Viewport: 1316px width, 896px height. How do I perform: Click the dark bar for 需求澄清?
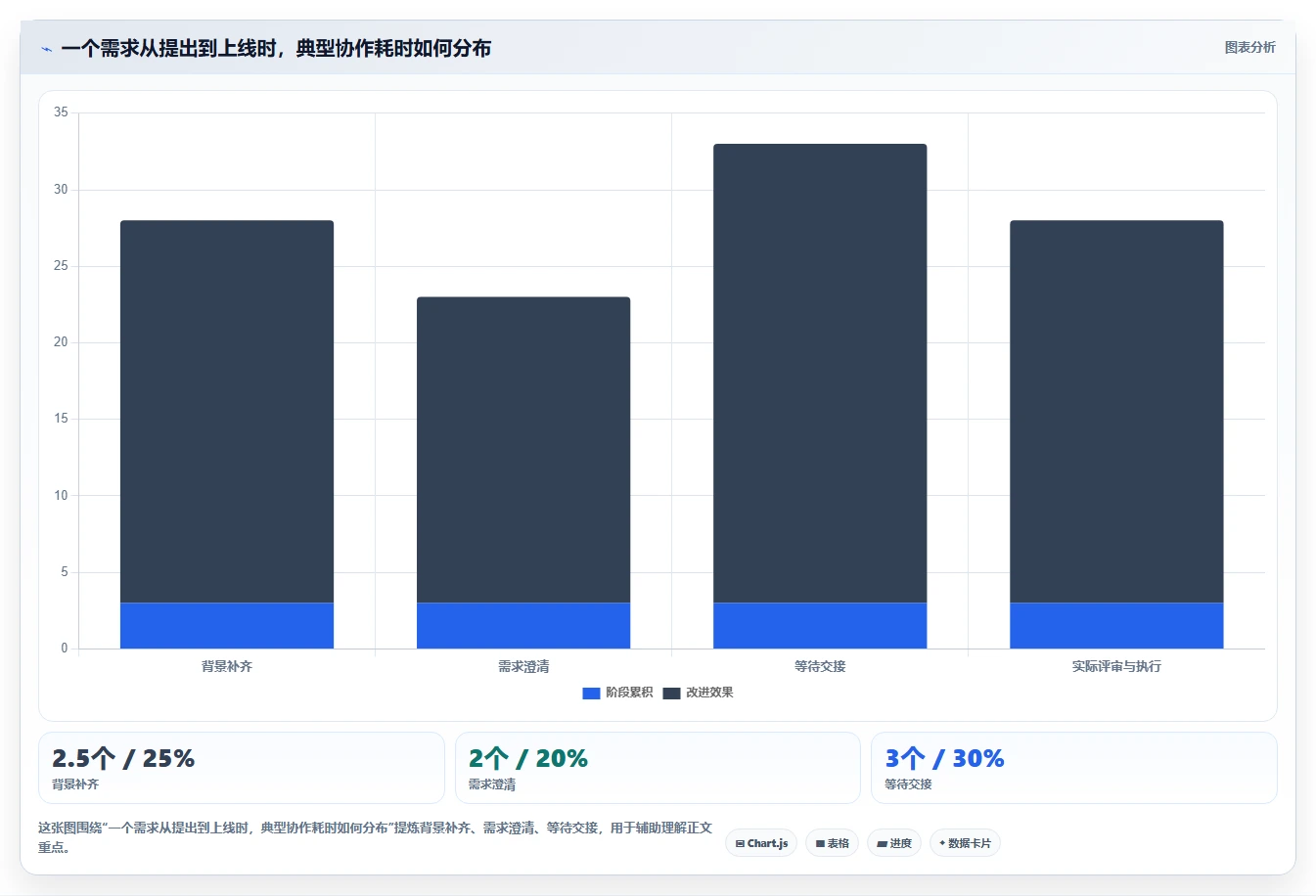(x=523, y=450)
